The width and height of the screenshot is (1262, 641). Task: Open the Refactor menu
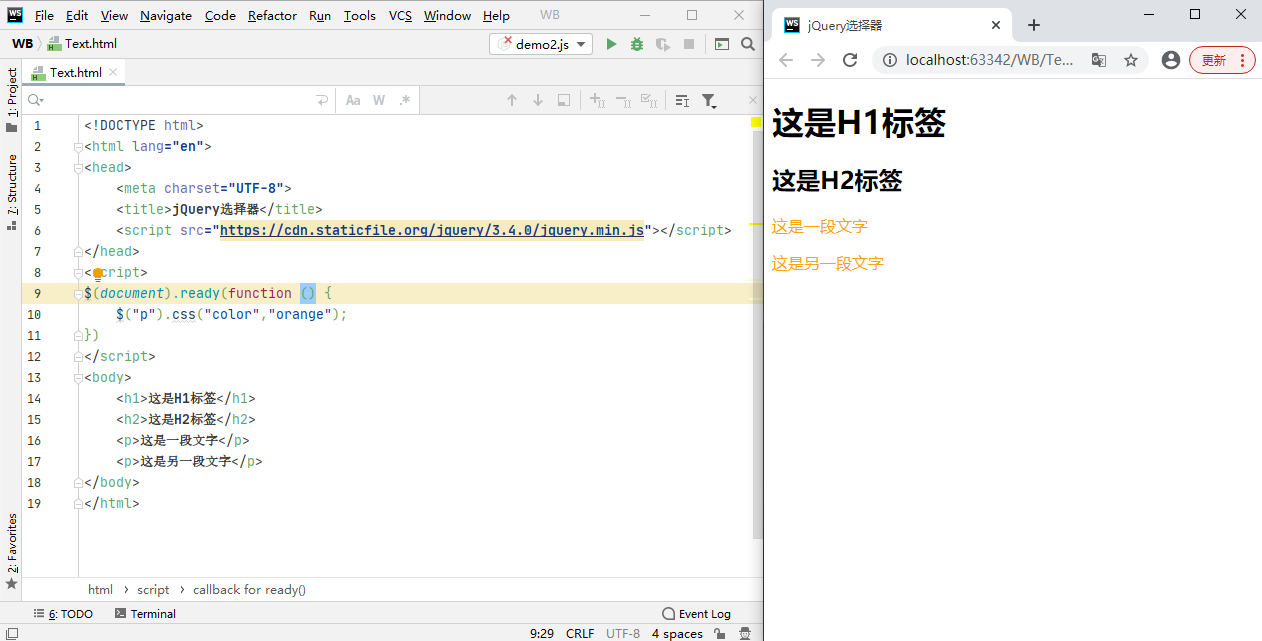point(272,15)
